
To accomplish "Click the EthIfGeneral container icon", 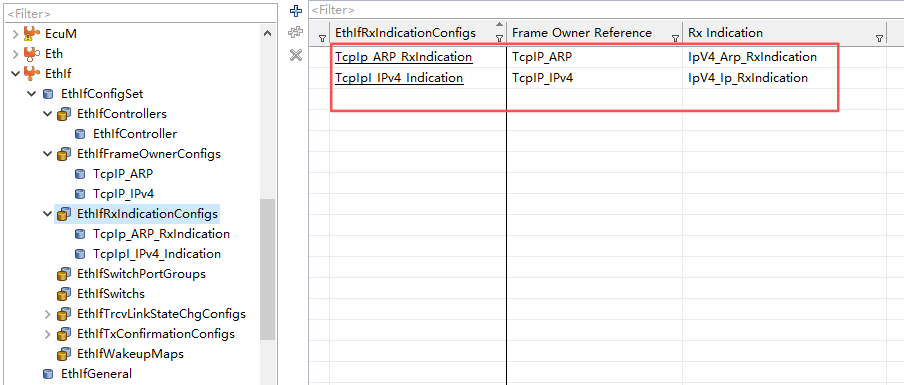I will click(48, 374).
